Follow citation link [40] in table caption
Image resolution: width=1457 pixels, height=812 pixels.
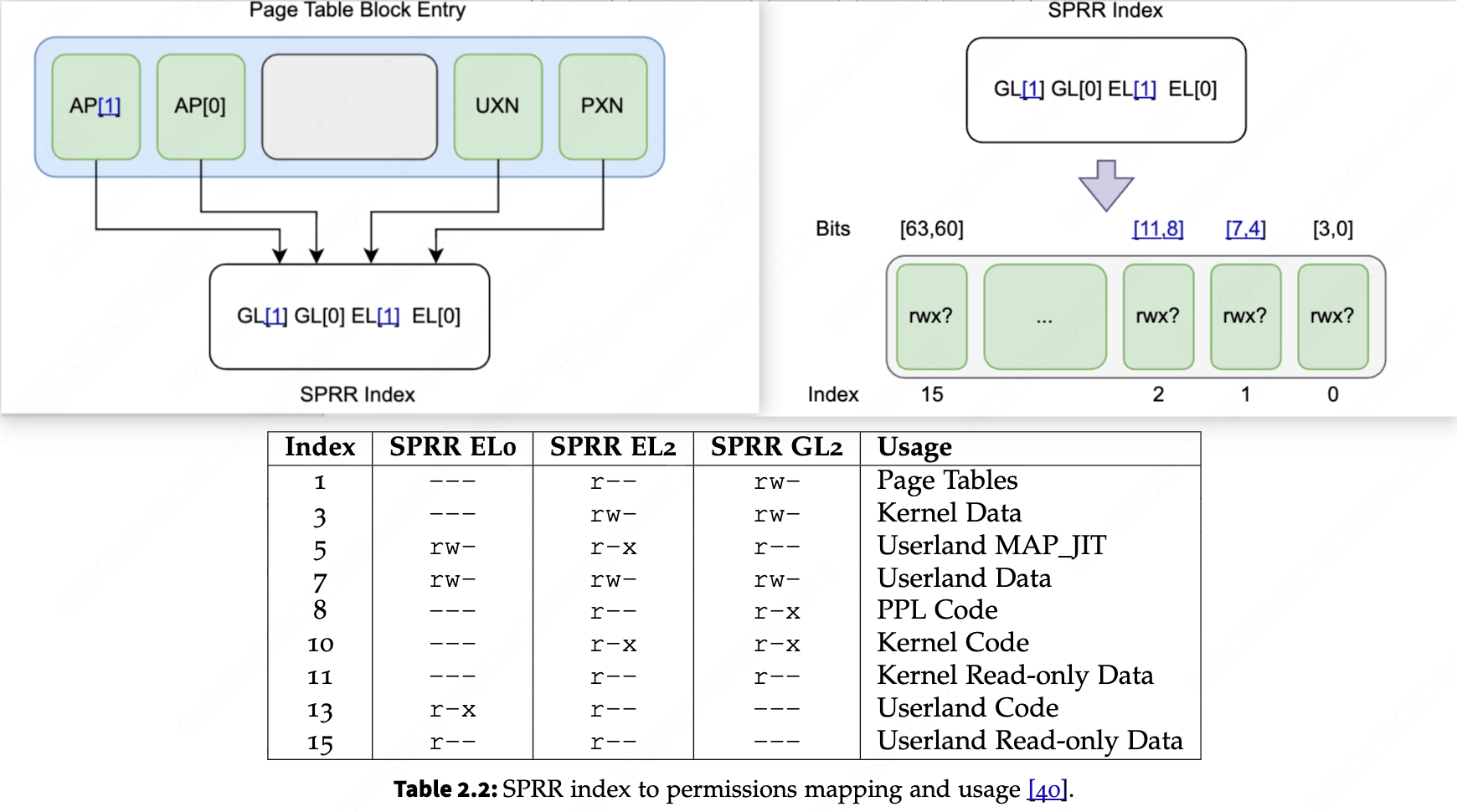coord(1048,789)
